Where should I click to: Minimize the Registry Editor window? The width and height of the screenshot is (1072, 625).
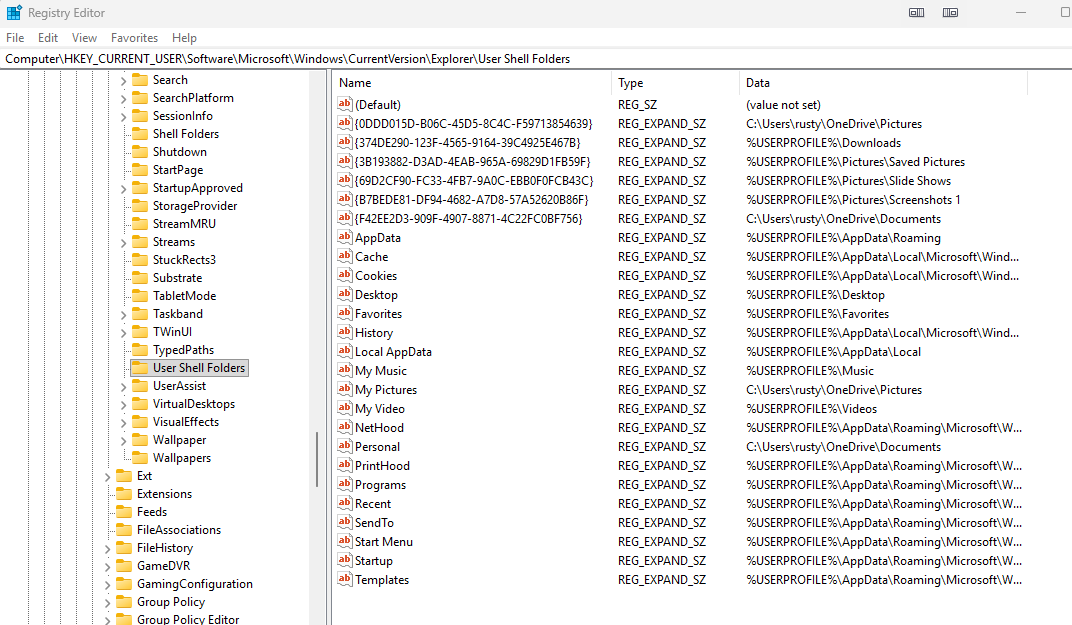tap(1021, 12)
